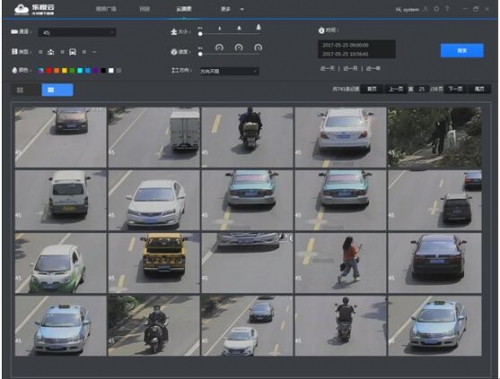Click the blue search button

click(462, 50)
